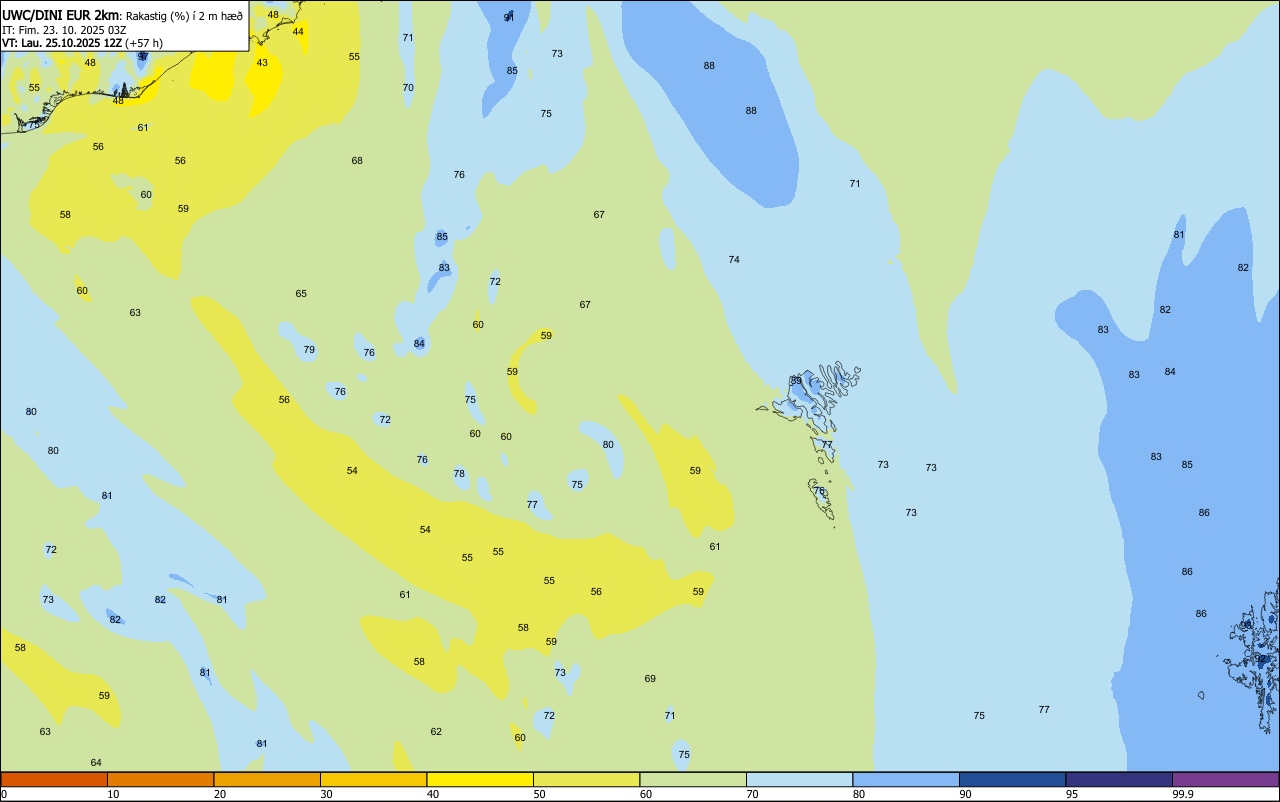Click the 'IT: Fim. 23. 10. 2025 03Z' line
Screen dimensions: 1280x802
[64, 30]
